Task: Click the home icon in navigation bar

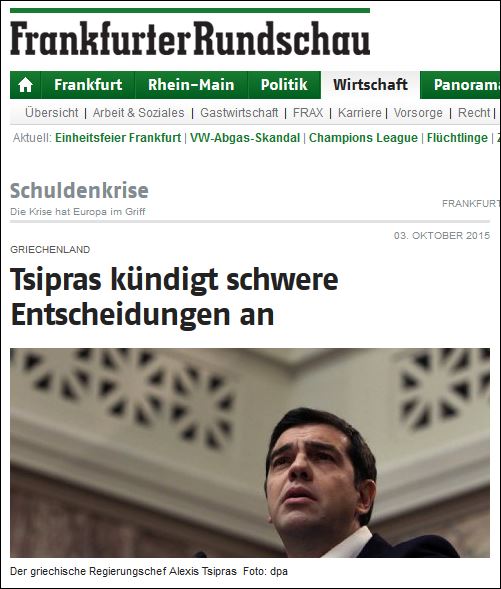Action: (25, 85)
